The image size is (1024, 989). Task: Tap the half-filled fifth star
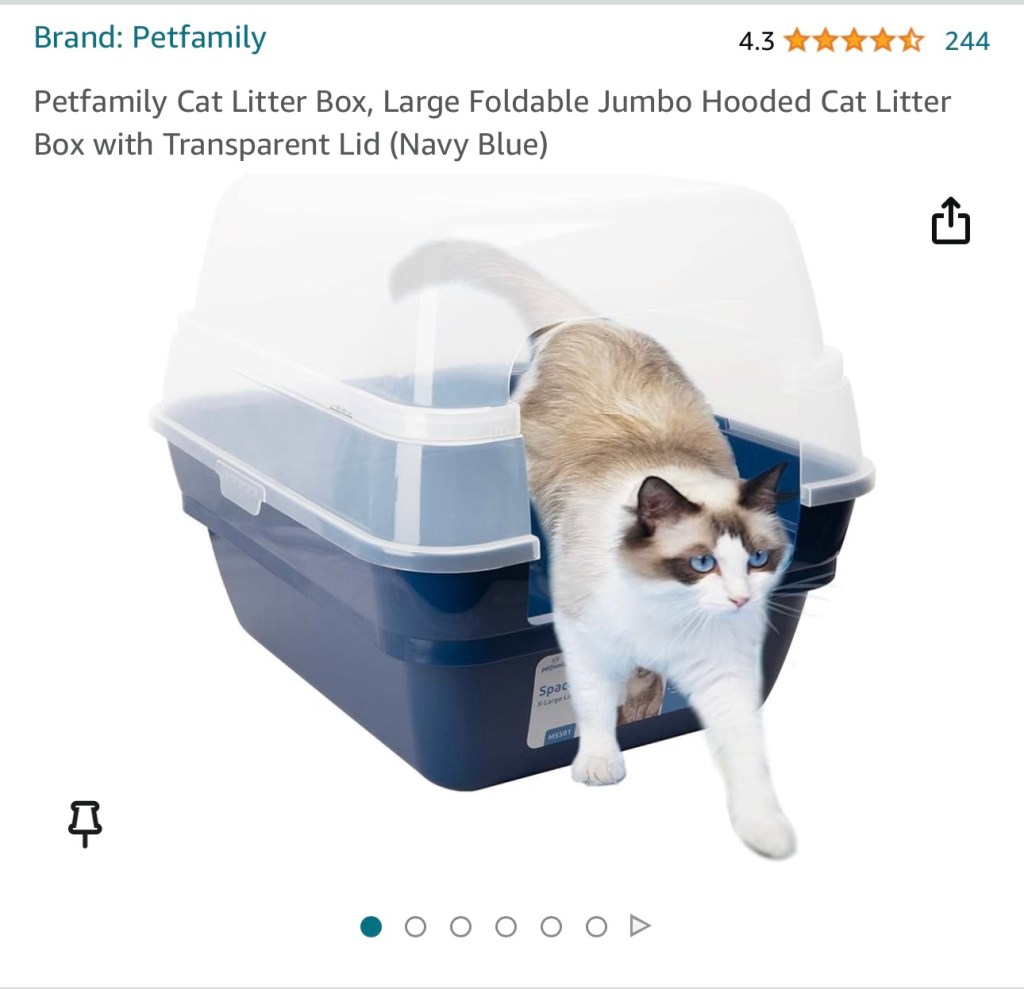(912, 41)
